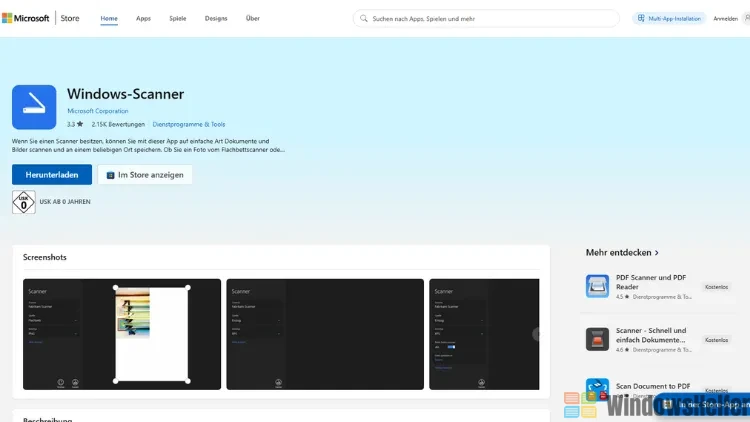Focus the app search field
750x422 pixels.
(x=486, y=19)
